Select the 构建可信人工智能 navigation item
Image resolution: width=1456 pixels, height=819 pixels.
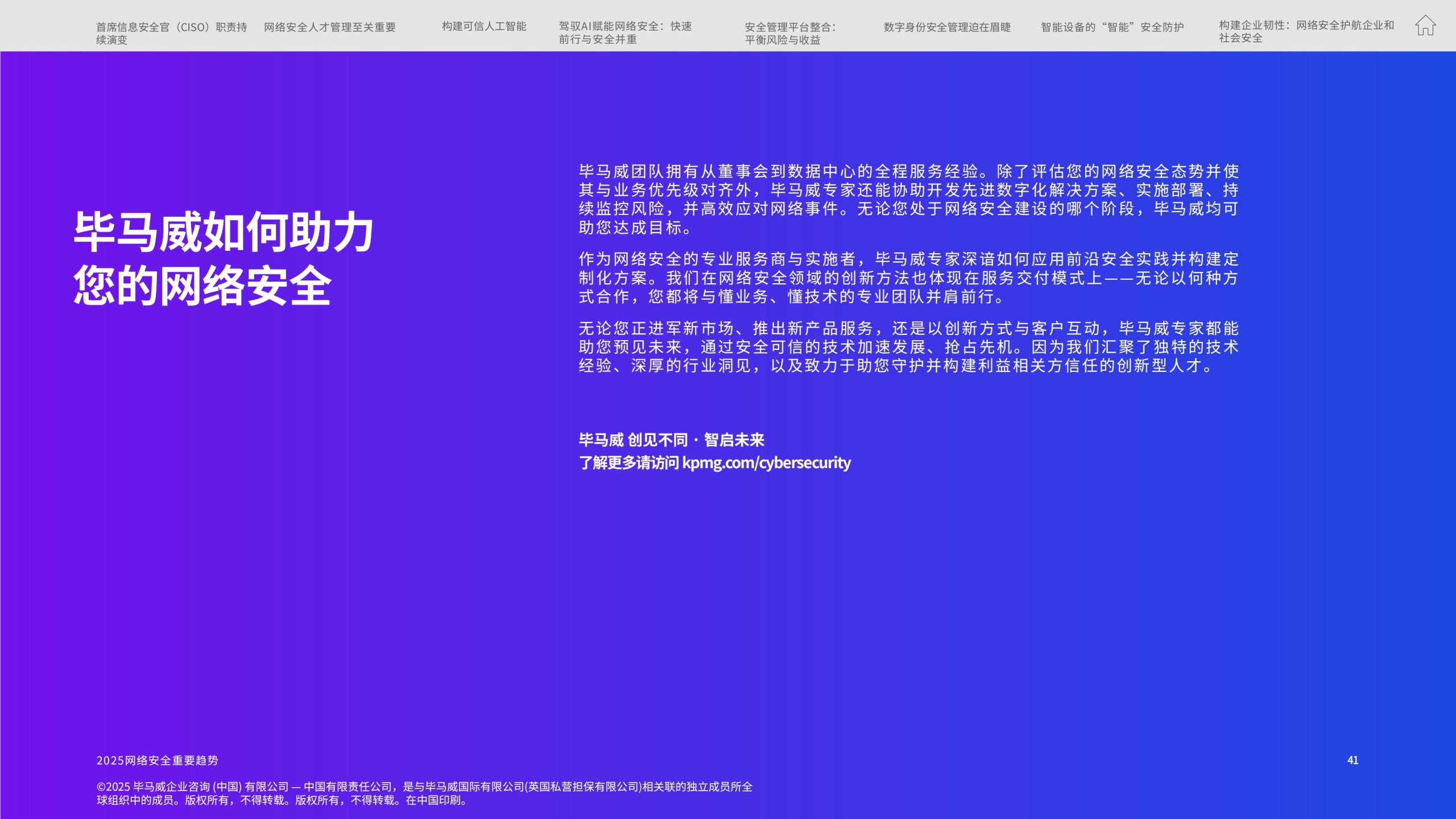click(x=484, y=26)
